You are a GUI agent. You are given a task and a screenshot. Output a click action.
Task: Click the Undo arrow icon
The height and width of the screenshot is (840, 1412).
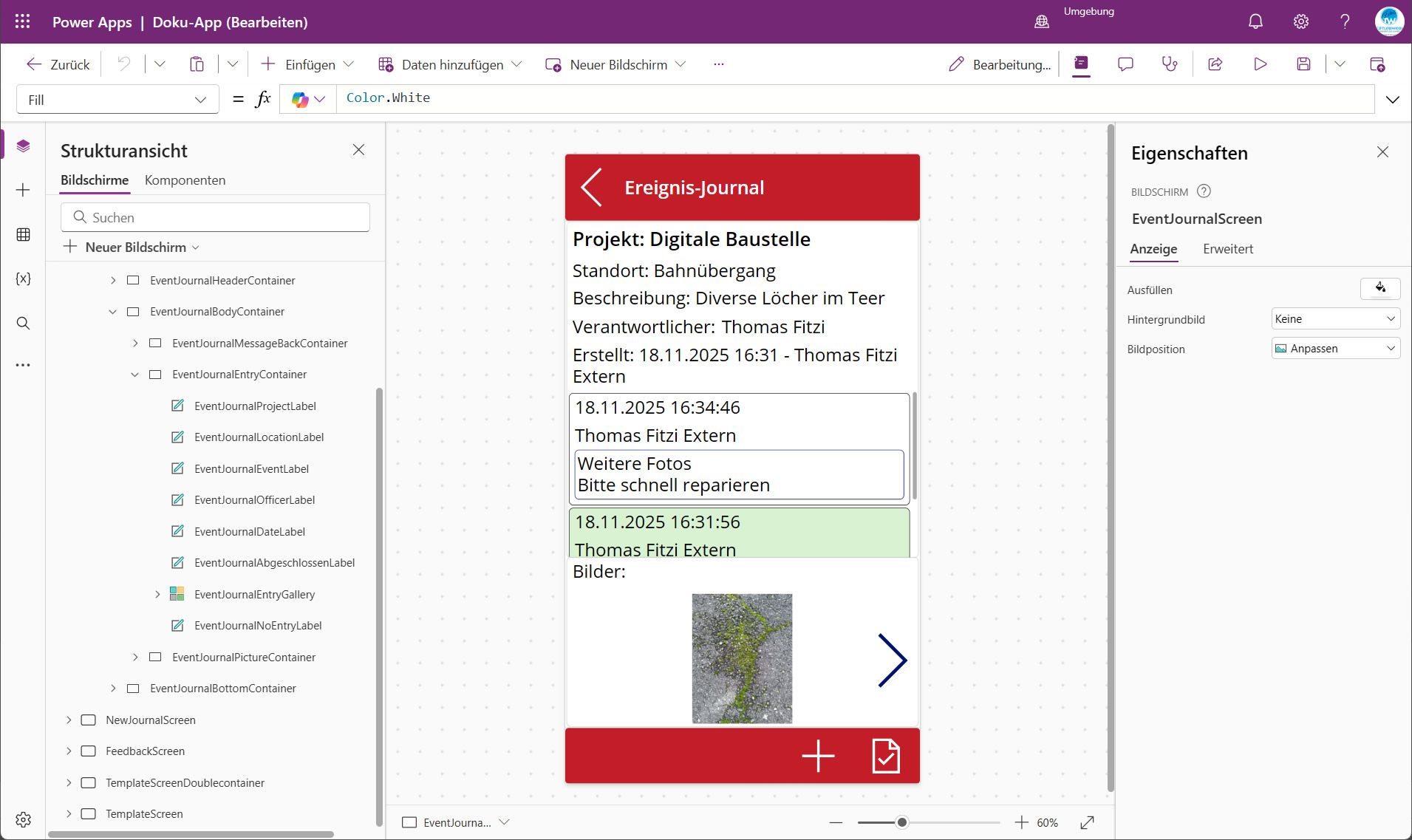[x=124, y=64]
